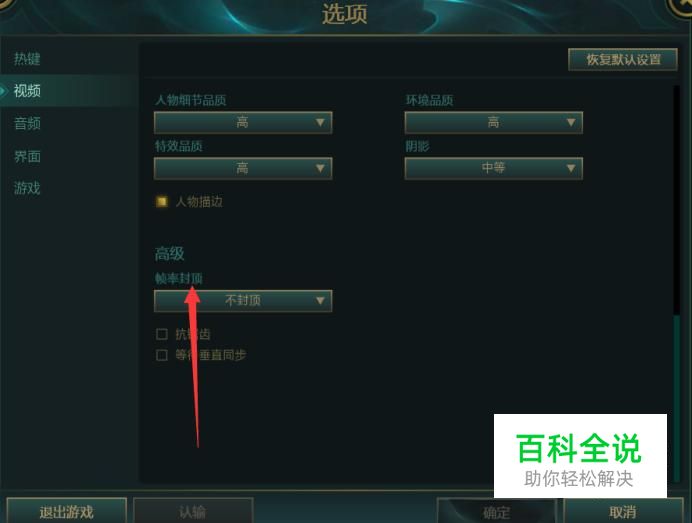Click the 取消 button
This screenshot has width=692, height=523.
click(623, 512)
